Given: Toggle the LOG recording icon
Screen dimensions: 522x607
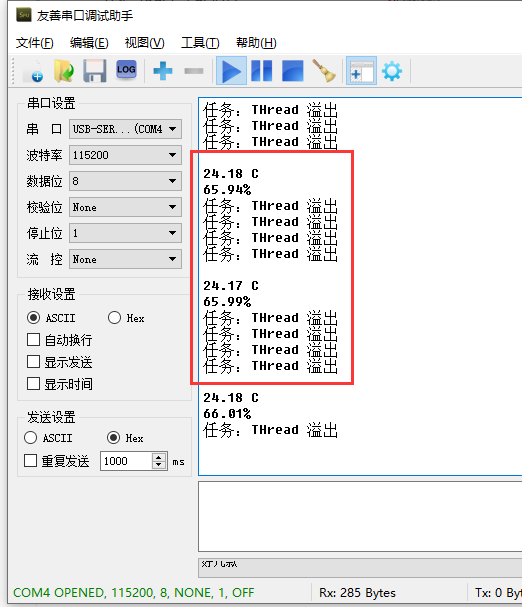Looking at the screenshot, I should (x=126, y=70).
